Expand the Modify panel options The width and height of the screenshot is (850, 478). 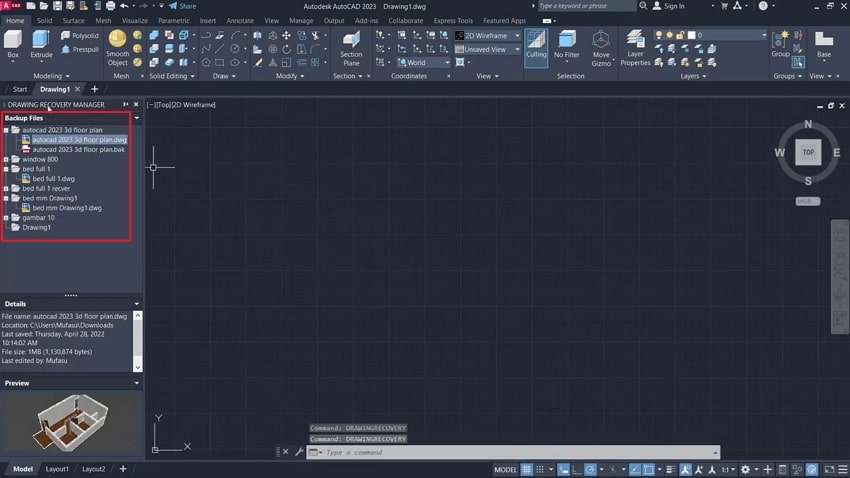(290, 76)
